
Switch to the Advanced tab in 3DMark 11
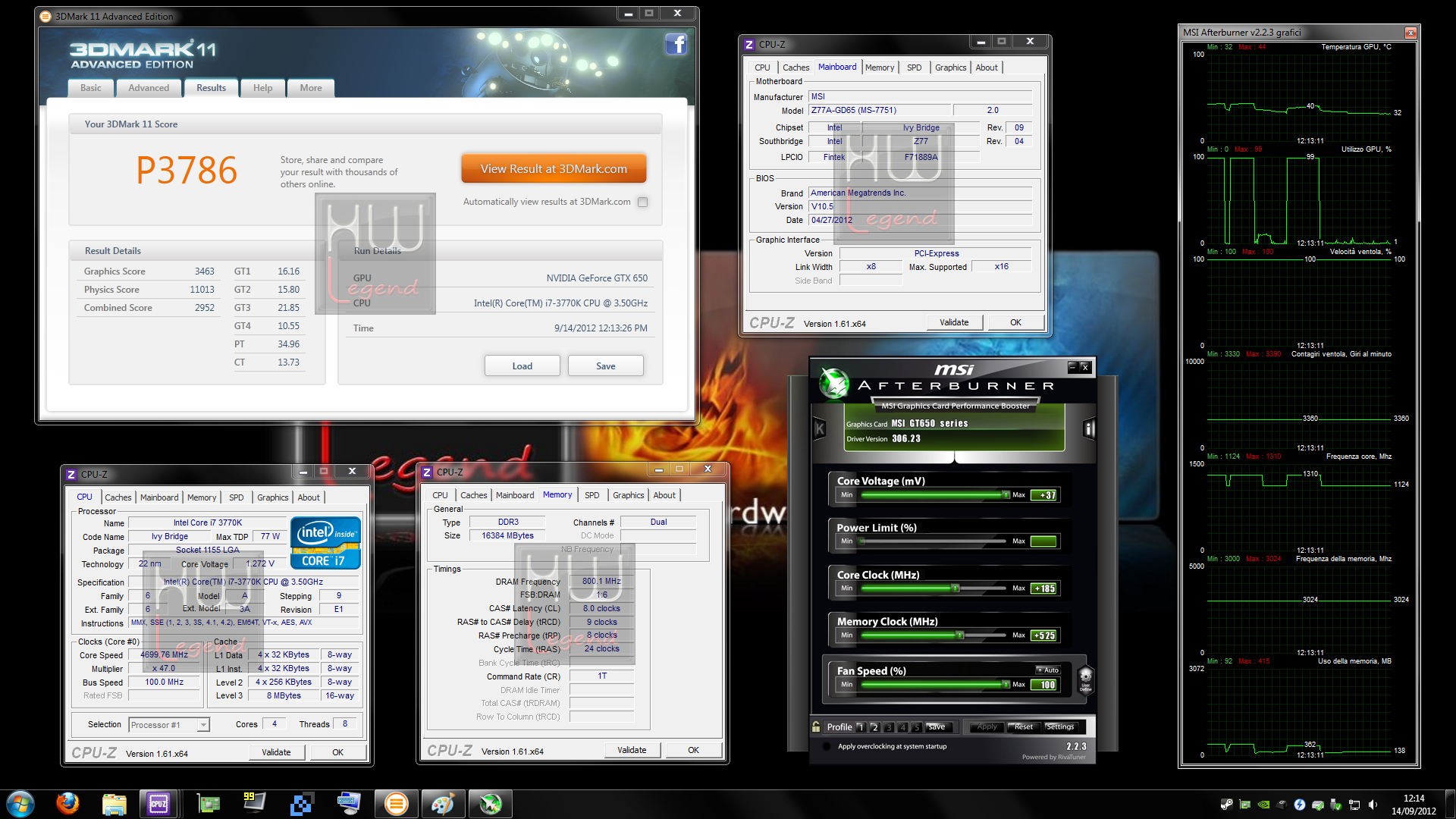(149, 88)
